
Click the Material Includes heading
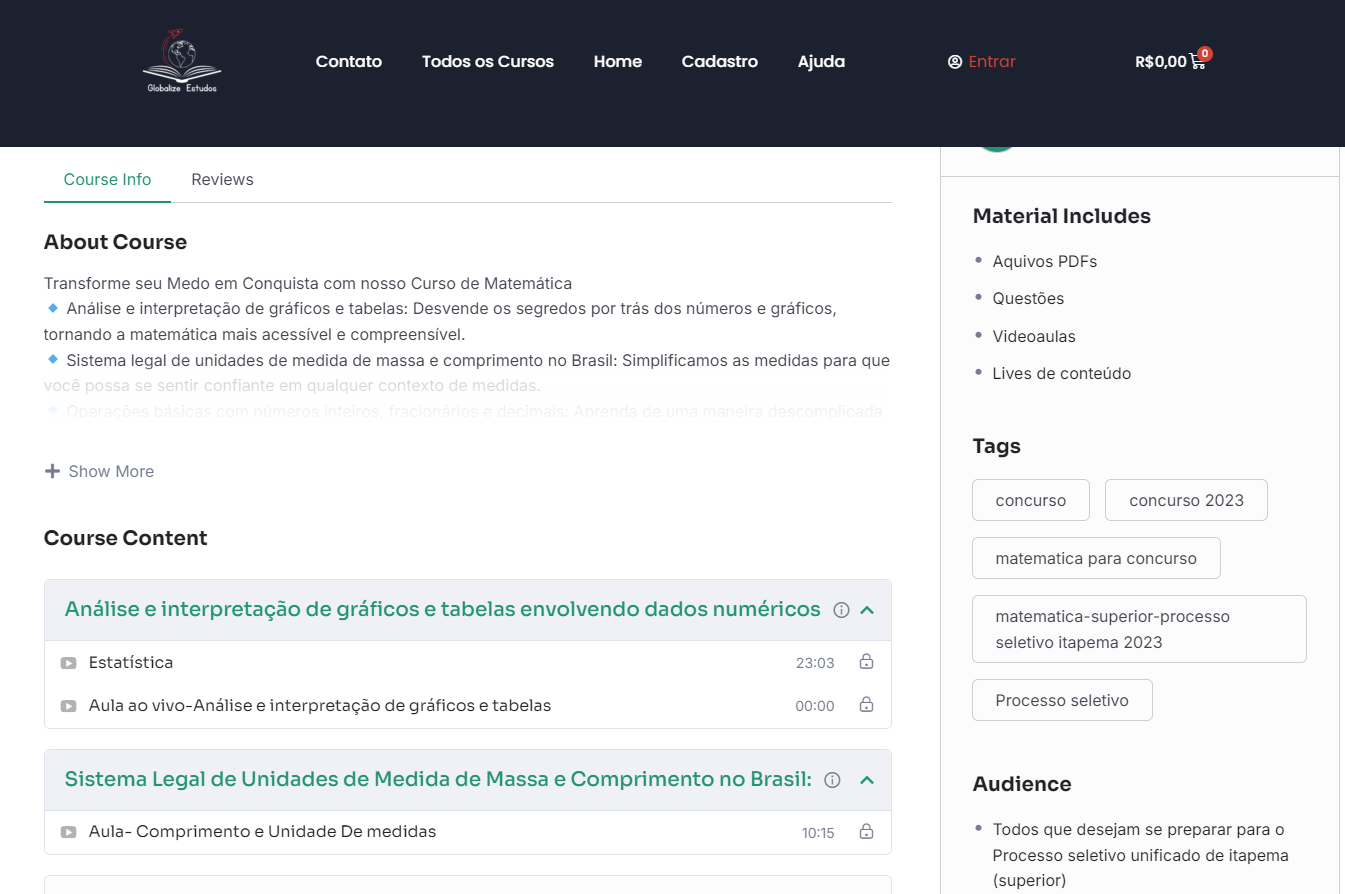click(x=1062, y=216)
